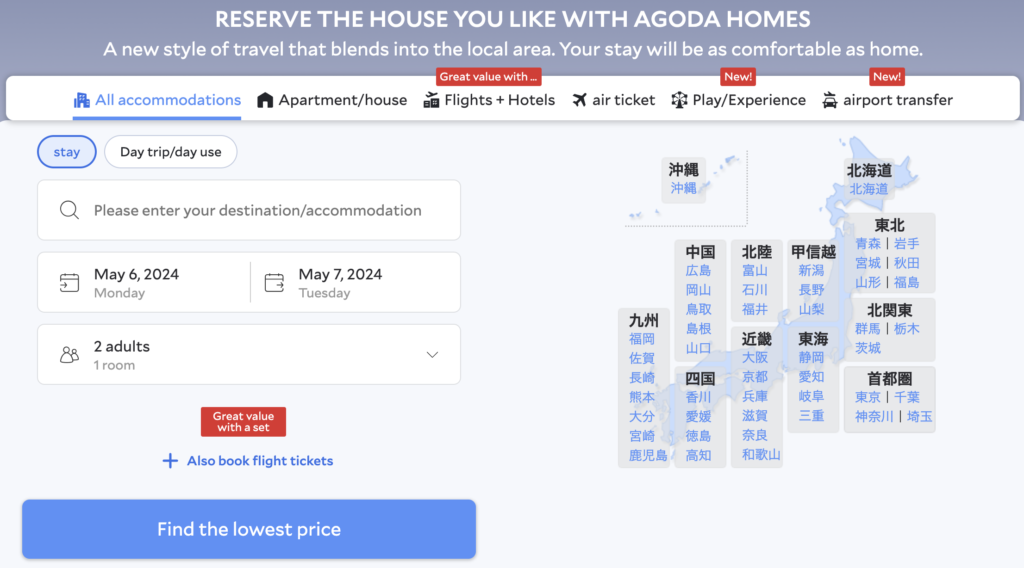Expand the 2 adults guest dropdown chevron

click(x=432, y=355)
